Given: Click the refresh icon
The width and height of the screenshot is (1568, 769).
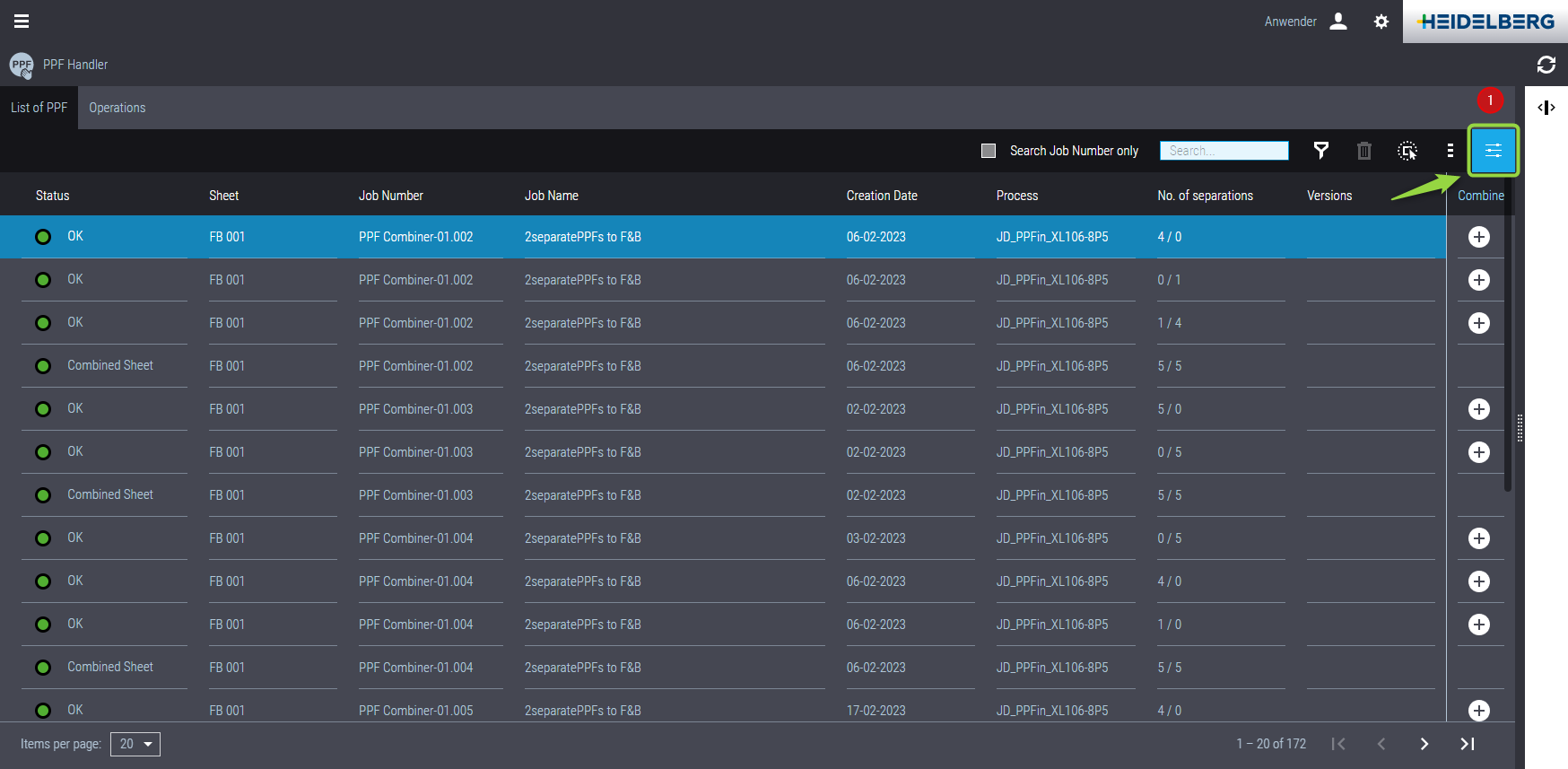Looking at the screenshot, I should coord(1546,65).
